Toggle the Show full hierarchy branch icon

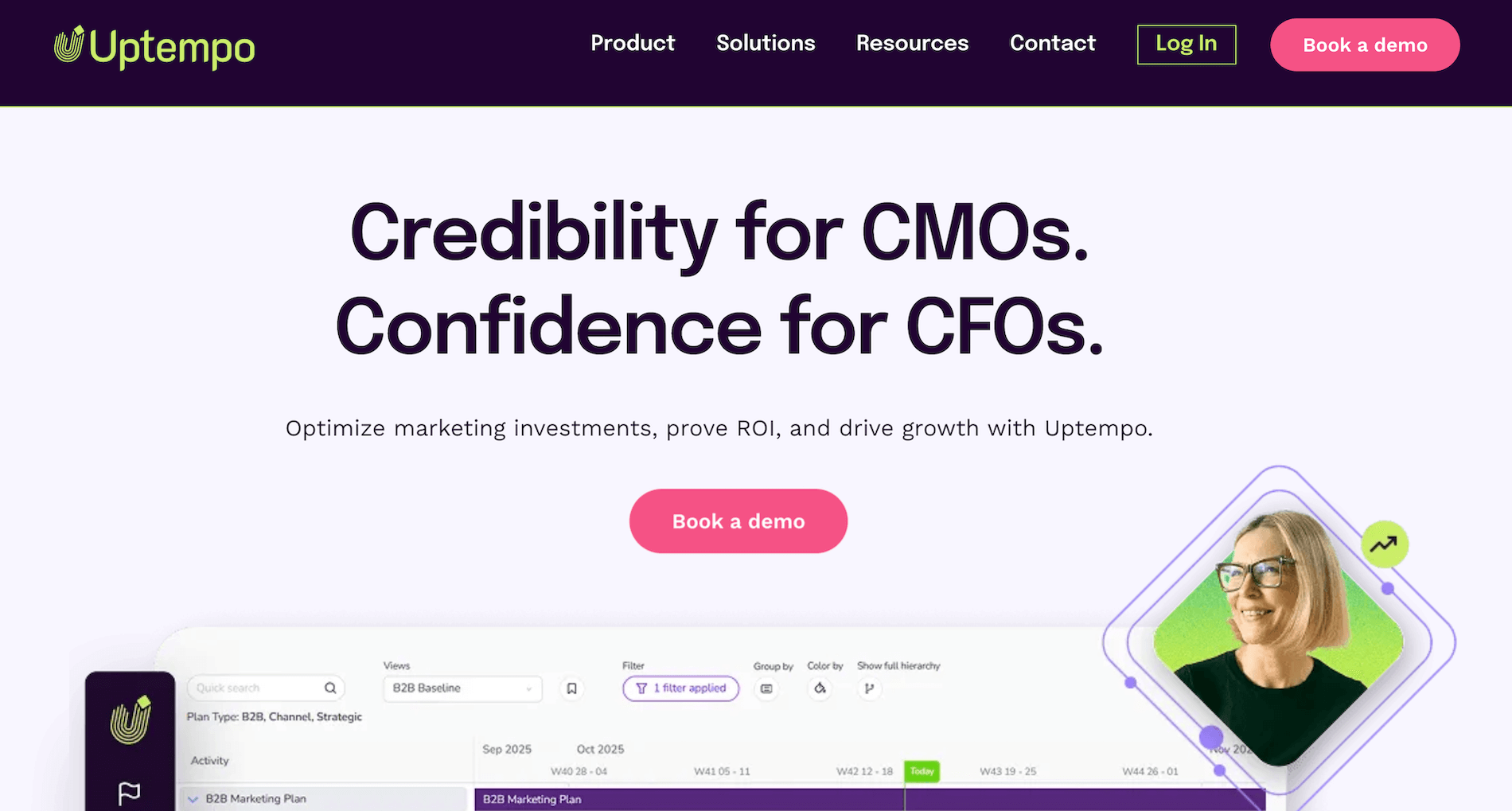[x=870, y=690]
